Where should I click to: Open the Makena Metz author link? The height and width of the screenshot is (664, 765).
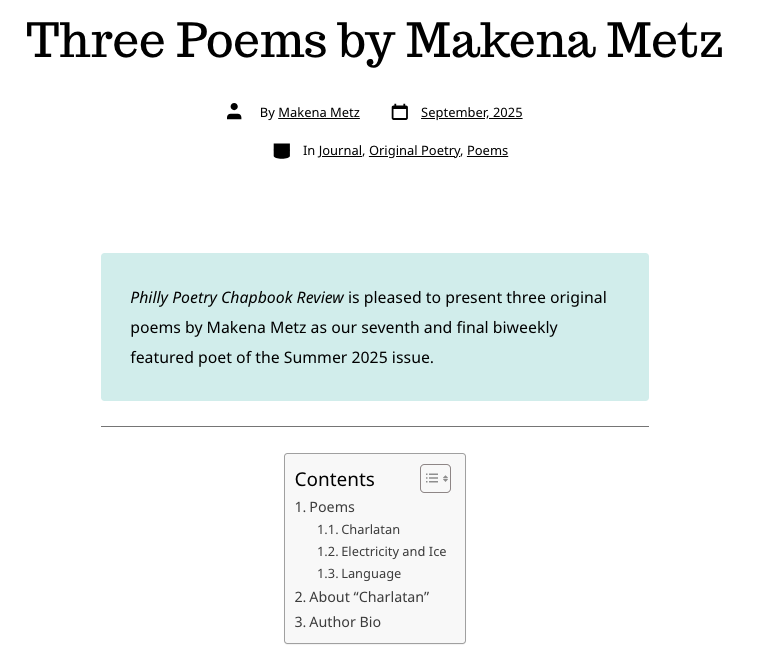tap(319, 113)
